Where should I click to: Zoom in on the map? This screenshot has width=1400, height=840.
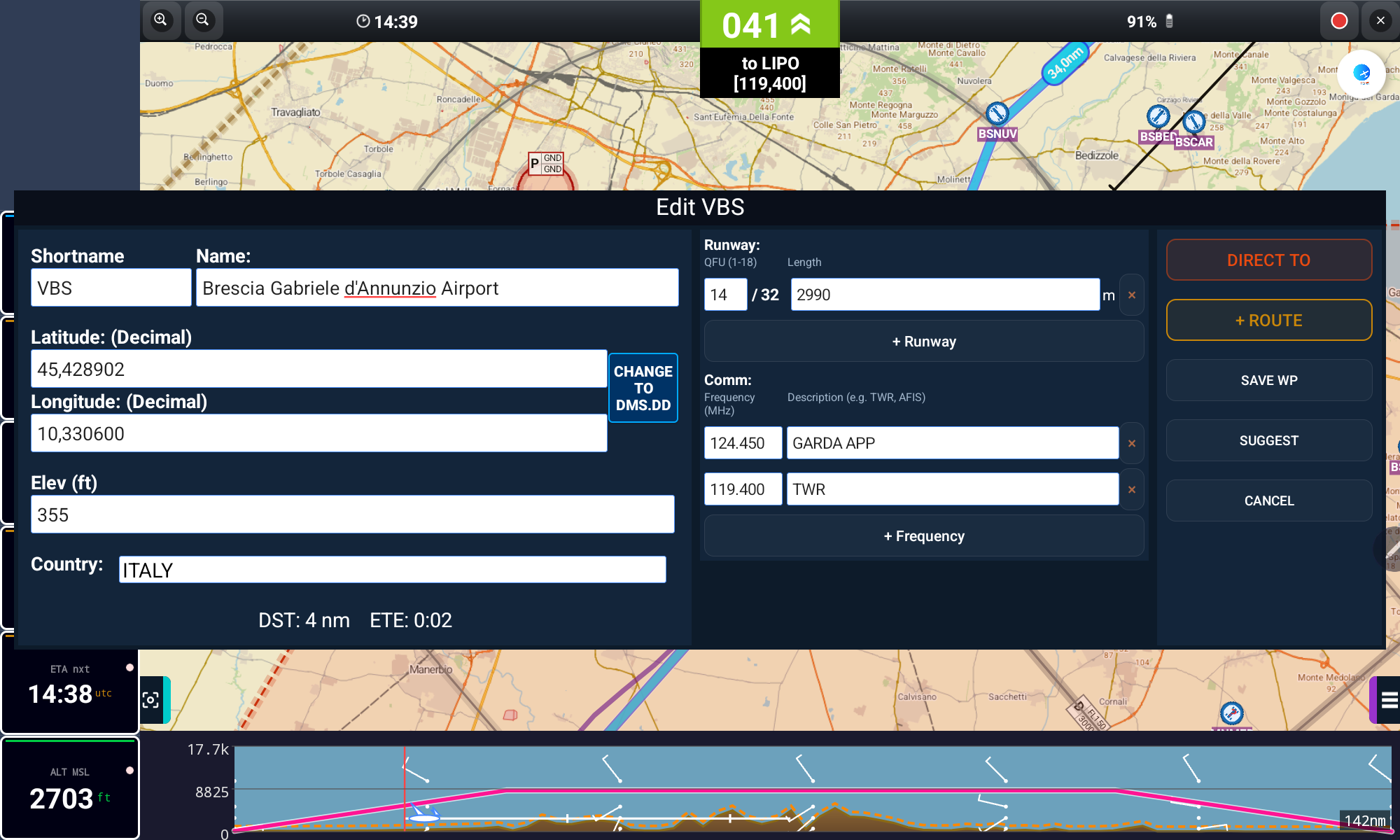click(161, 20)
